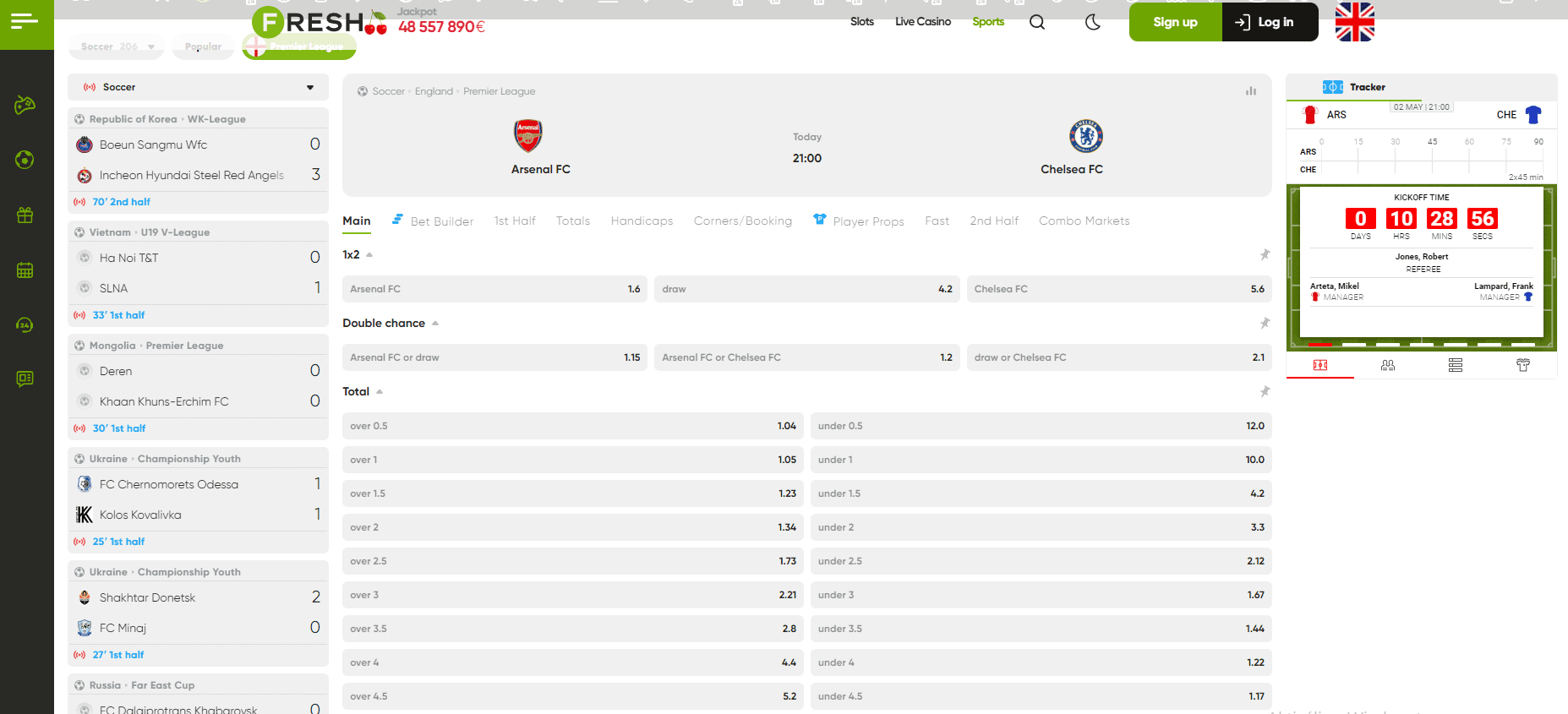The width and height of the screenshot is (1568, 714).
Task: Select tracker head-to-head people icon
Action: click(x=1388, y=365)
